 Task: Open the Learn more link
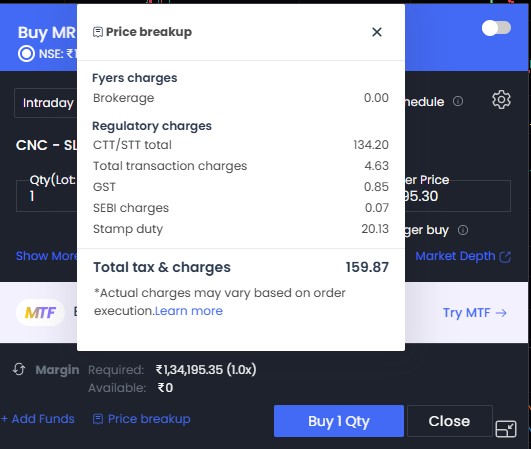[x=189, y=311]
